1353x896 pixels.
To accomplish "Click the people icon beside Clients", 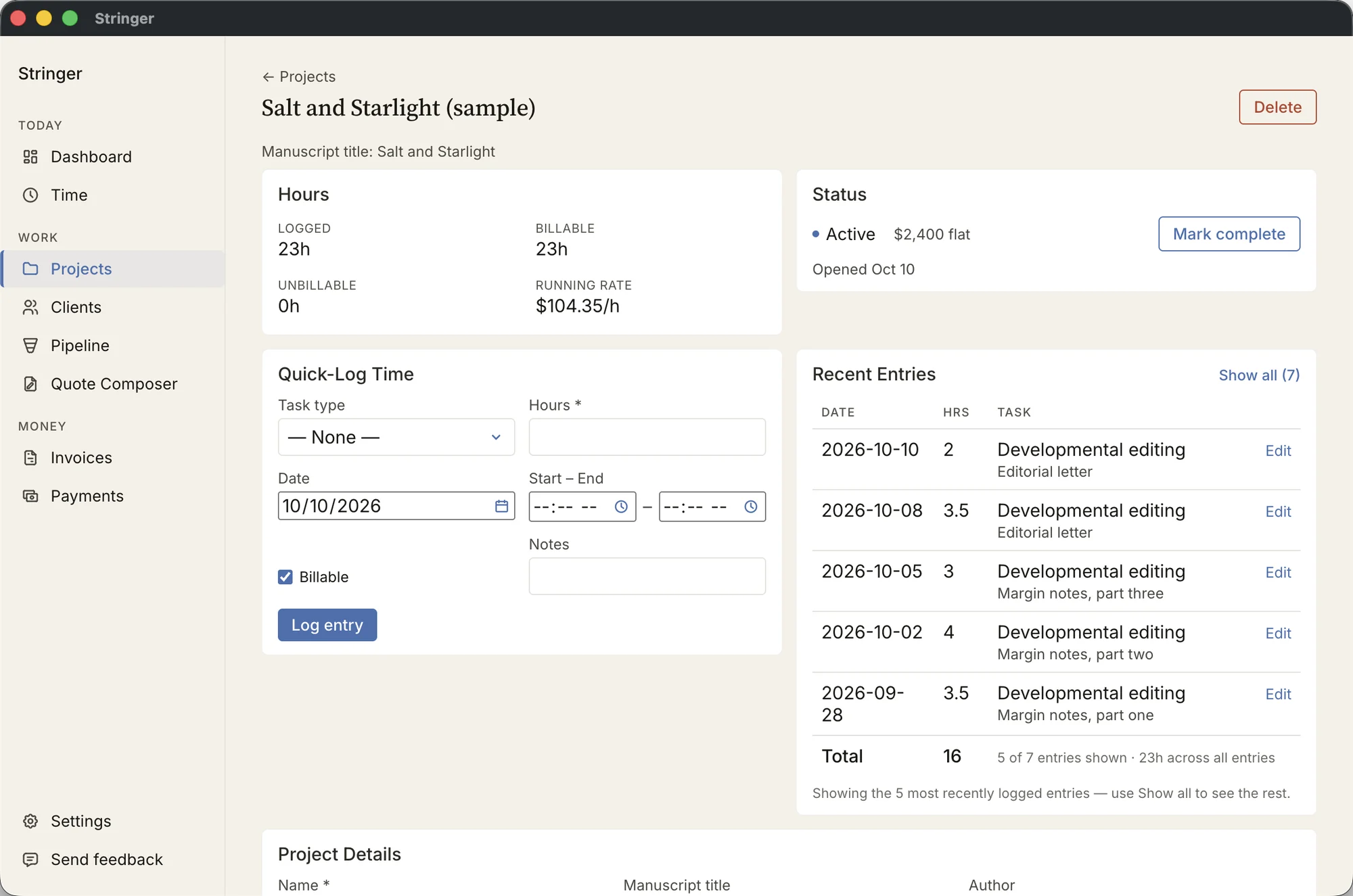I will [30, 308].
